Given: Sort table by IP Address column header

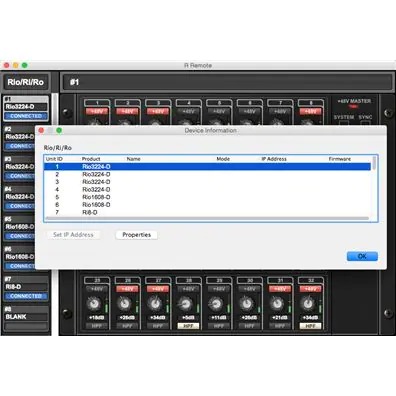Looking at the screenshot, I should pyautogui.click(x=274, y=159).
